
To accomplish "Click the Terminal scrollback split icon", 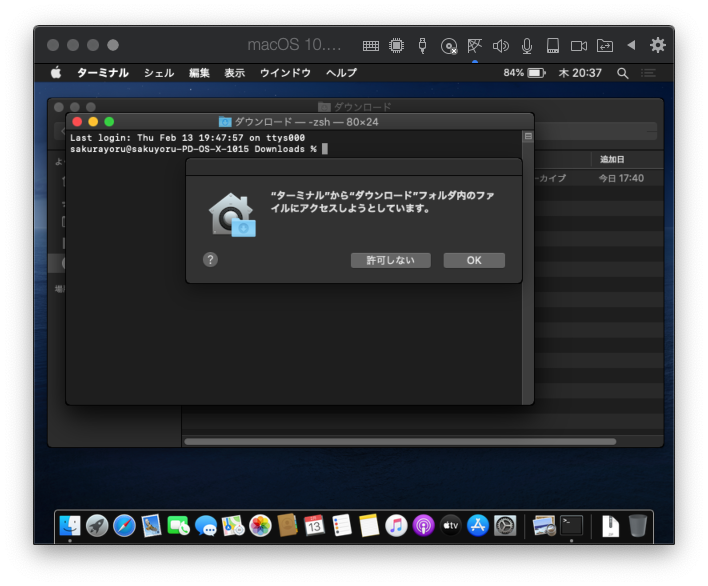I will (528, 136).
